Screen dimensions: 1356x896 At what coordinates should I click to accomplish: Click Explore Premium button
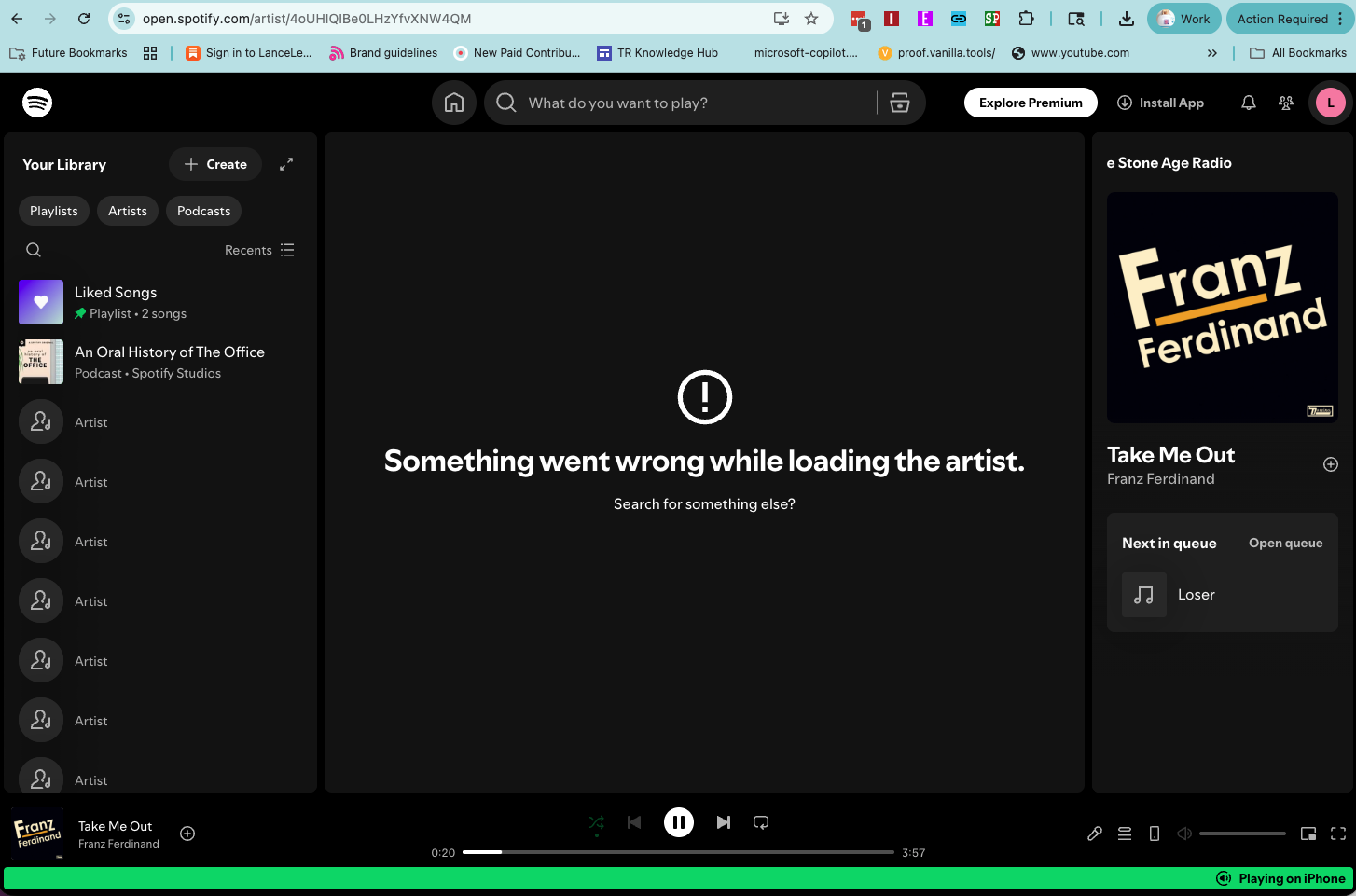[1031, 103]
